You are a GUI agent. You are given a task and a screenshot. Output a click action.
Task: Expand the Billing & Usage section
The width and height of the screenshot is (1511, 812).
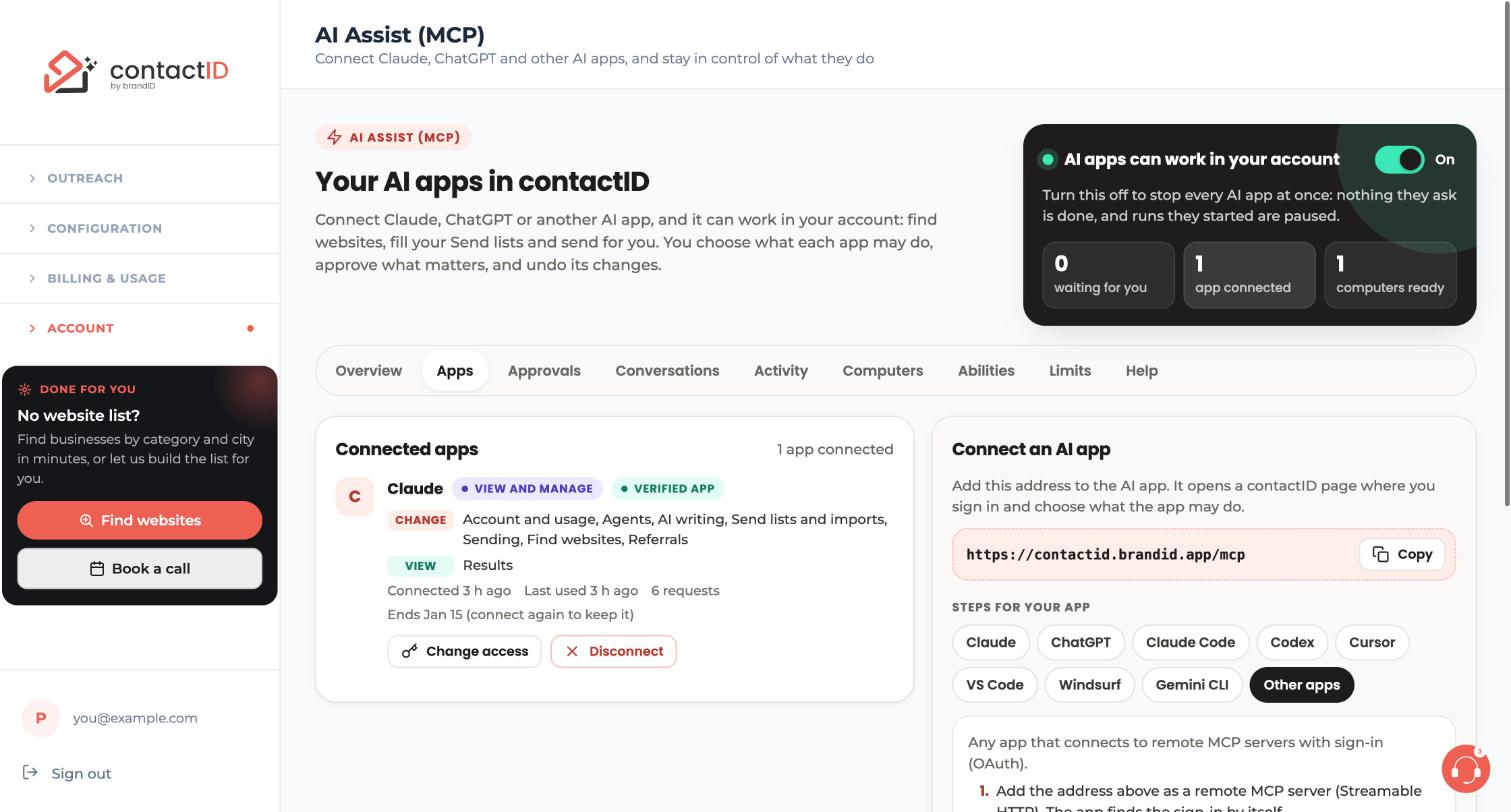tap(140, 278)
